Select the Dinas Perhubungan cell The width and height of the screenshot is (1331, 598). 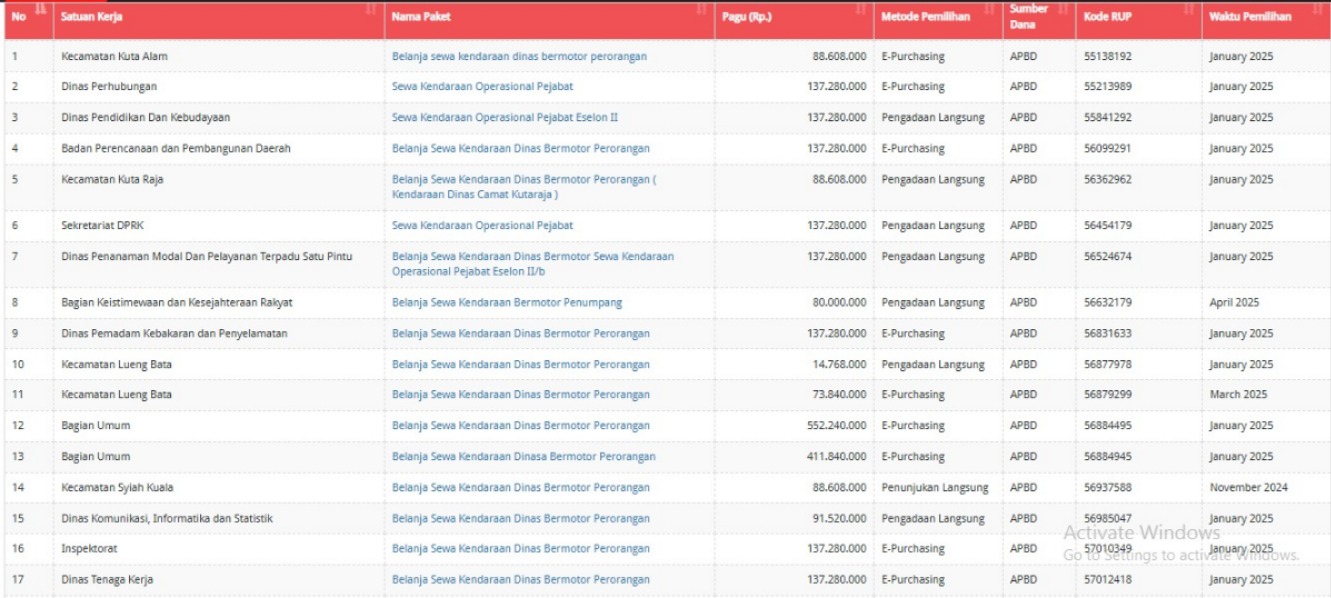click(219, 86)
